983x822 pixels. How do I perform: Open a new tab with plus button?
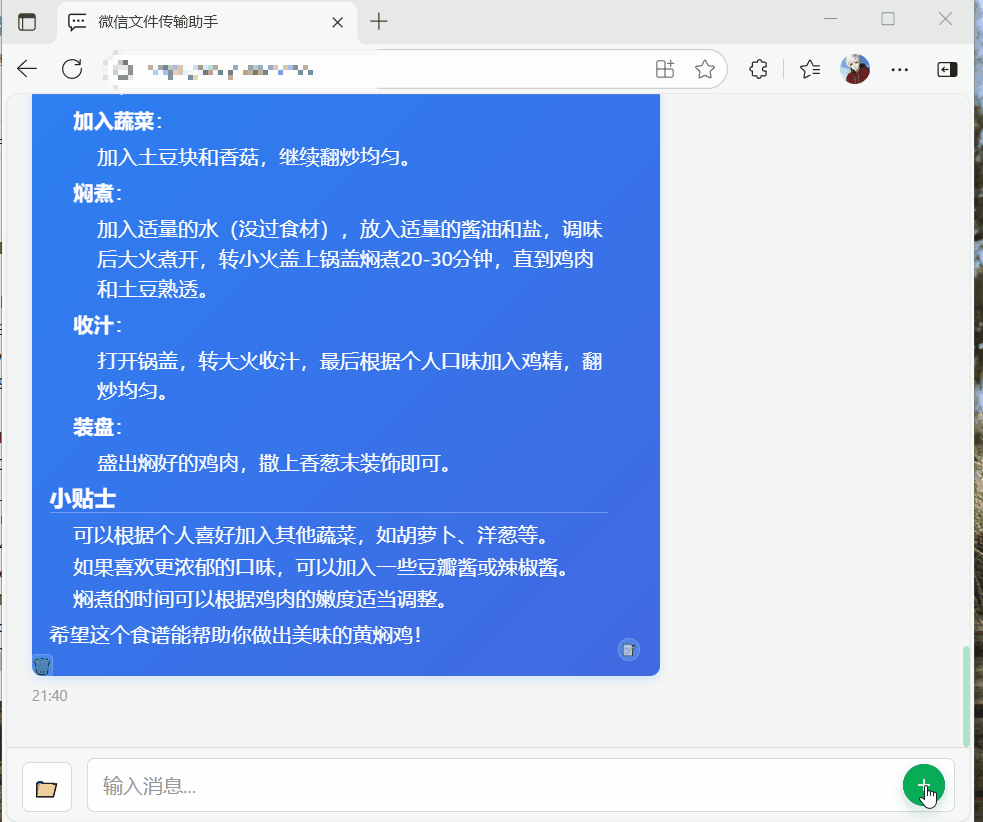(378, 22)
